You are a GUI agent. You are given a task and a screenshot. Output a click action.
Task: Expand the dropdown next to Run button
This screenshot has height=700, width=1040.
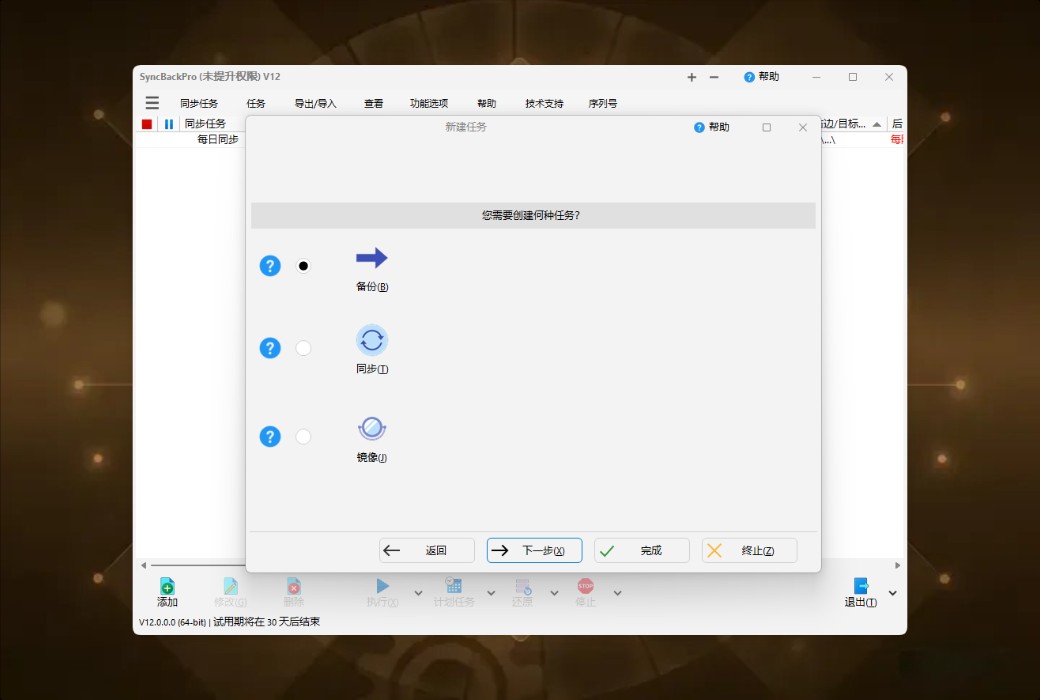pyautogui.click(x=417, y=592)
